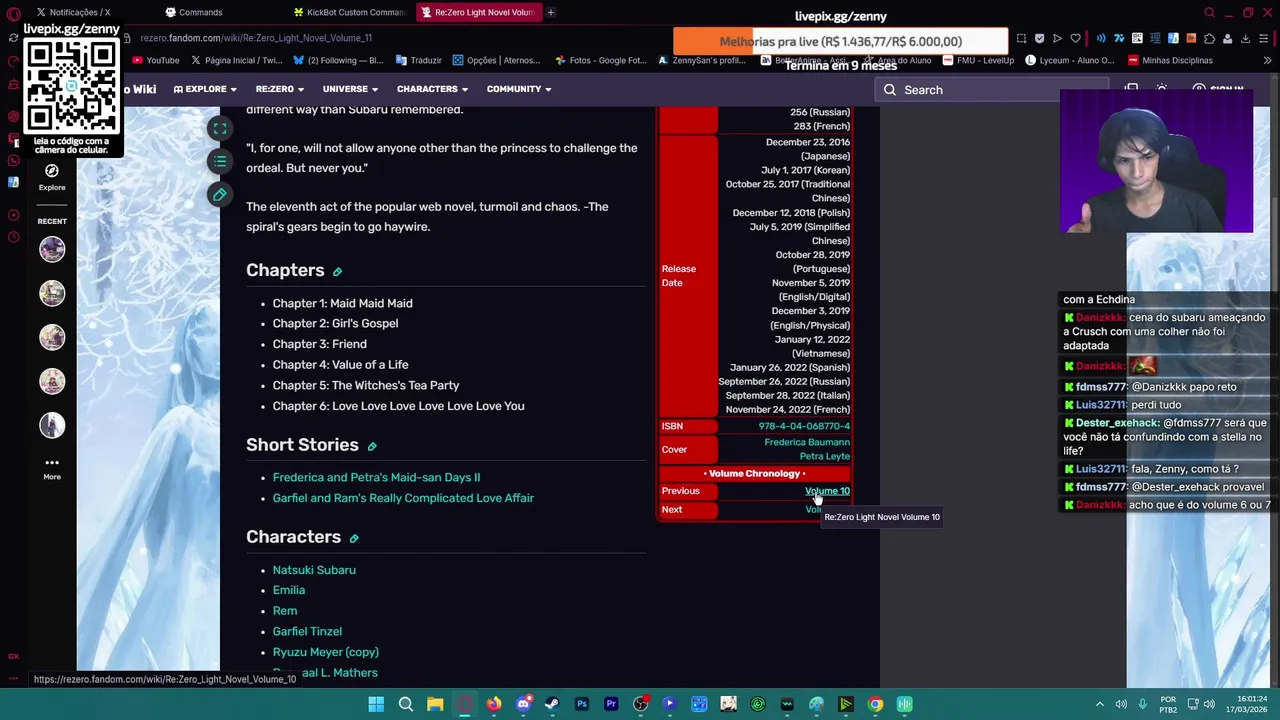
Task: Open Frederica and Petra's Maid-san Days II
Action: tap(376, 477)
